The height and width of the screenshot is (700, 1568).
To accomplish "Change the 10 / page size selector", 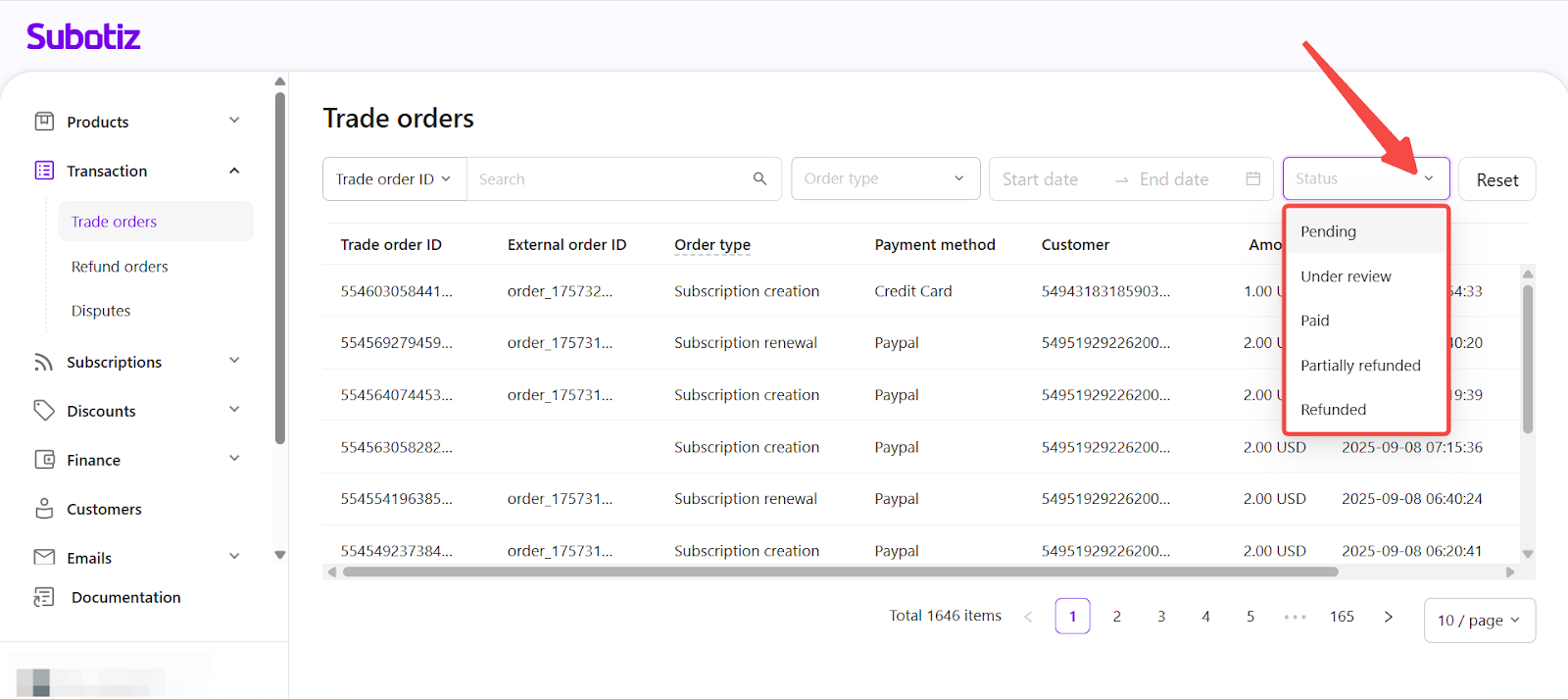I will [1478, 621].
